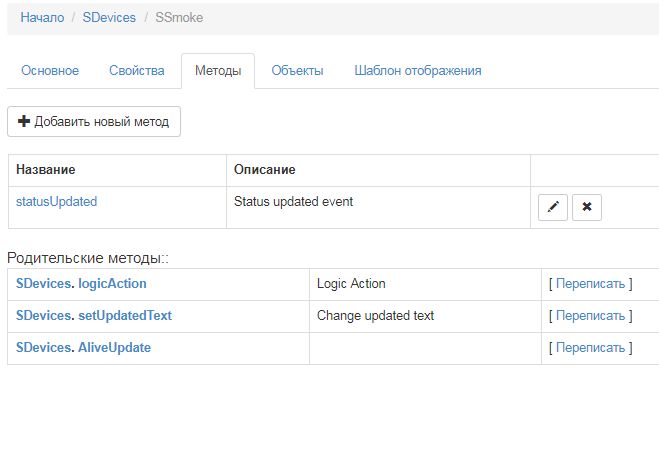Override logicAction via Переписать link
Viewport: 659px width, 457px height.
click(590, 283)
